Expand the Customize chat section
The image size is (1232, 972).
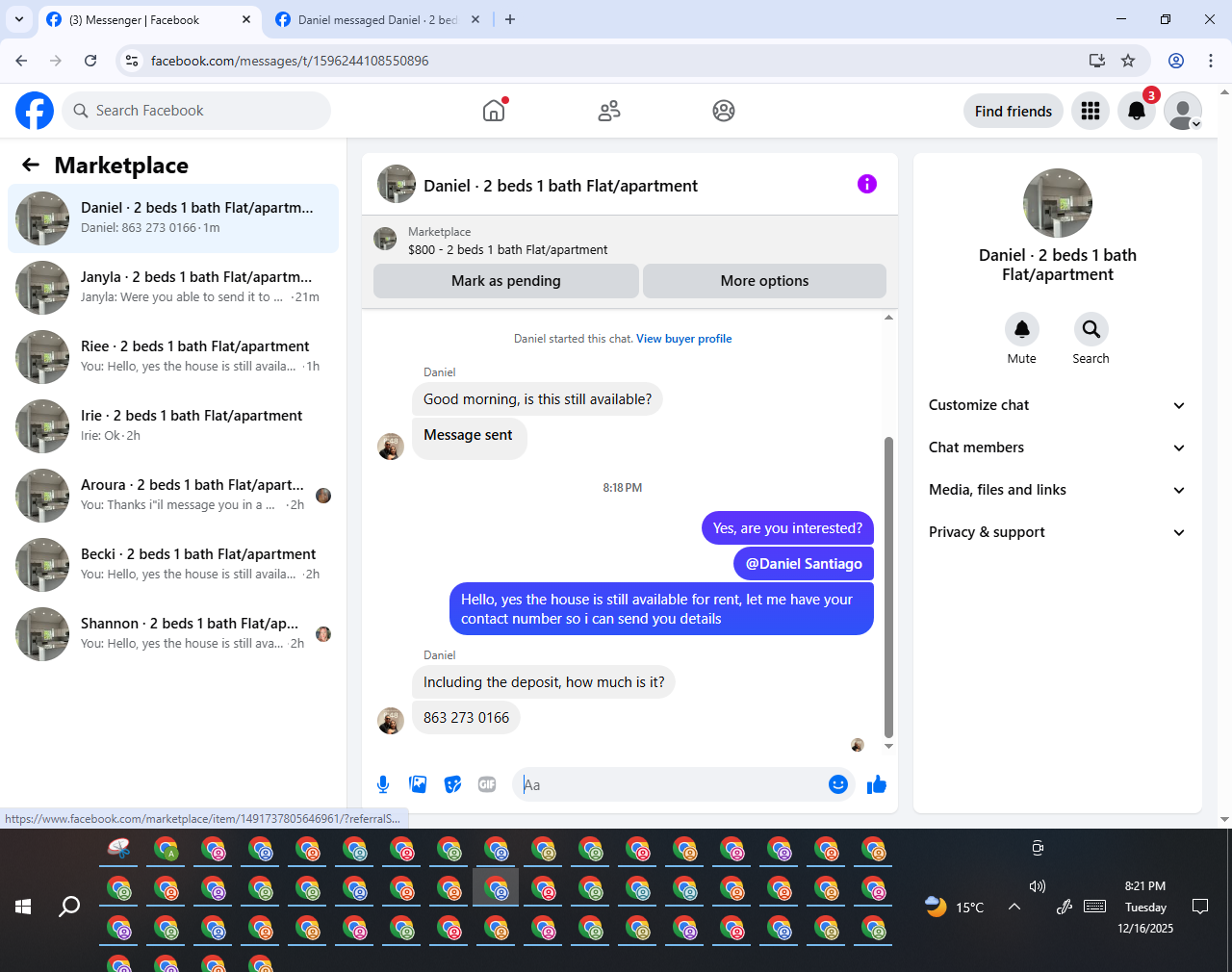[x=1058, y=405]
